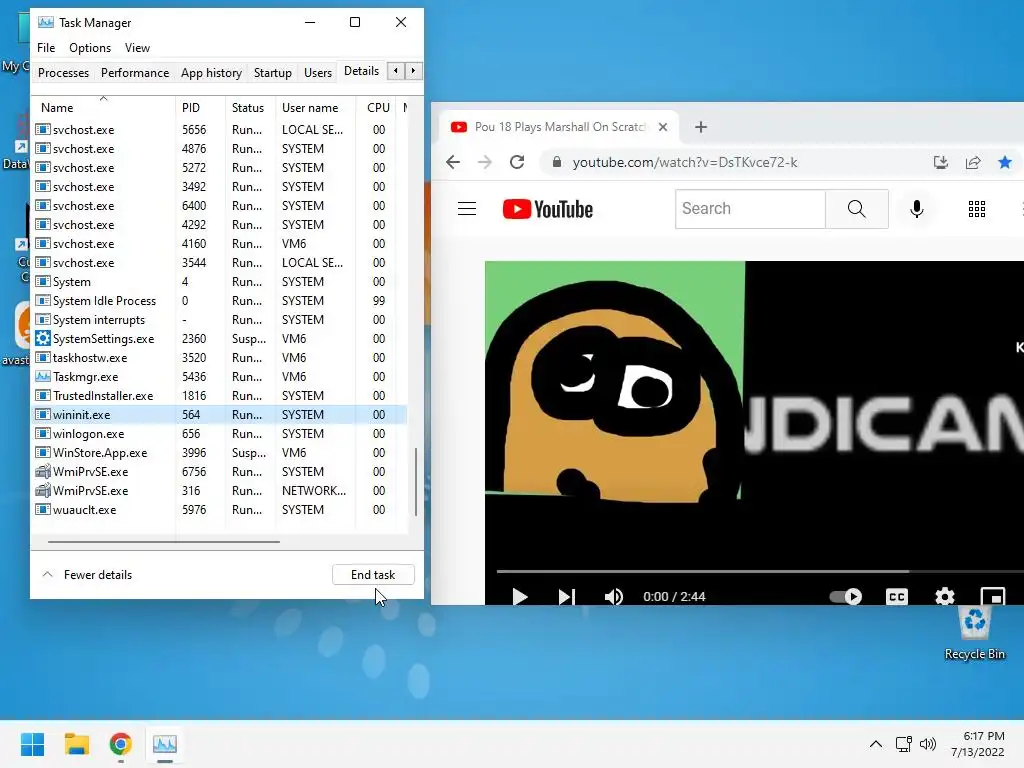Bookmark this page with the star icon
Viewport: 1024px width, 768px height.
pos(1004,162)
